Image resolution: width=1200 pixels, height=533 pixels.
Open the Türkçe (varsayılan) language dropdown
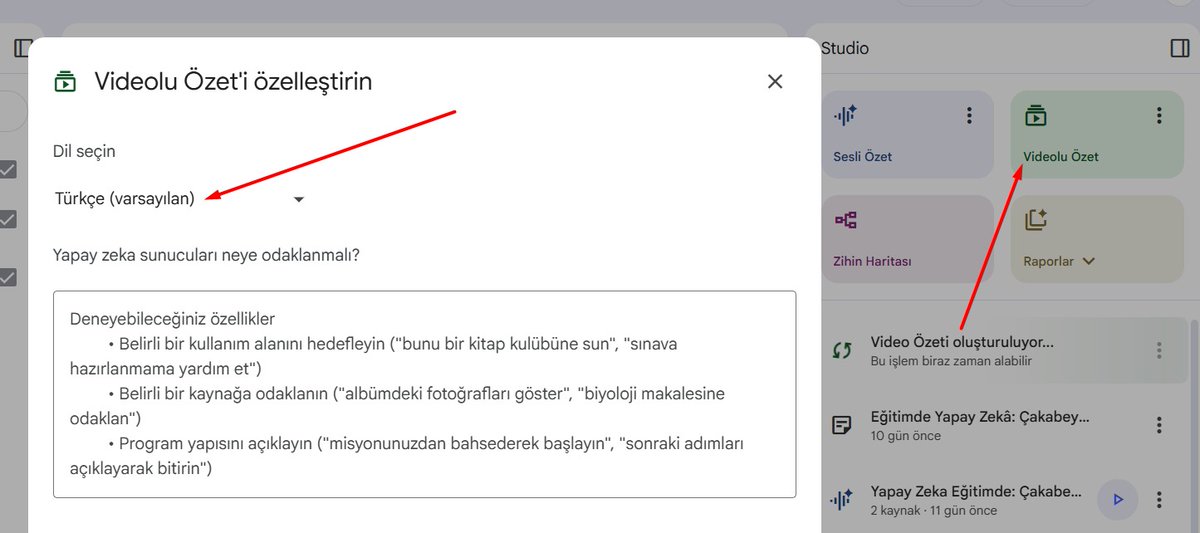pyautogui.click(x=180, y=199)
